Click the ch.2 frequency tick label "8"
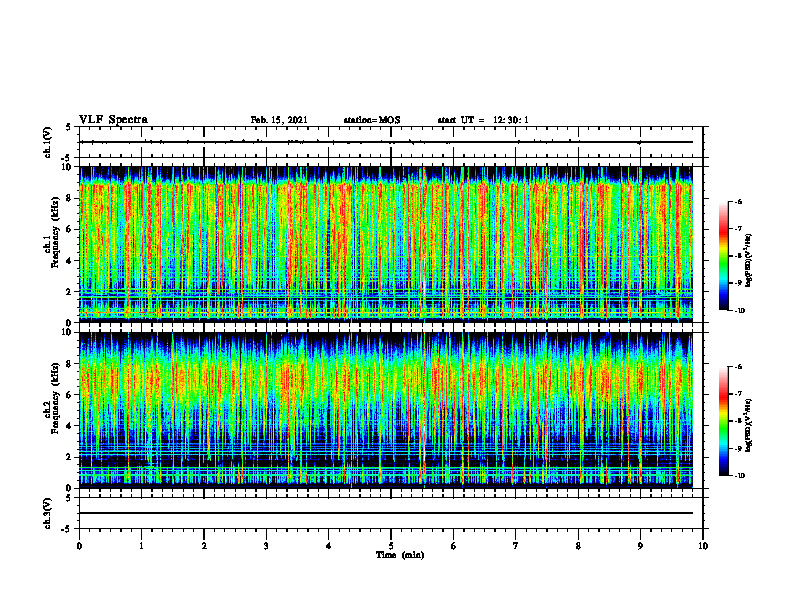Screen dimensions: 792x612 (x=70, y=364)
